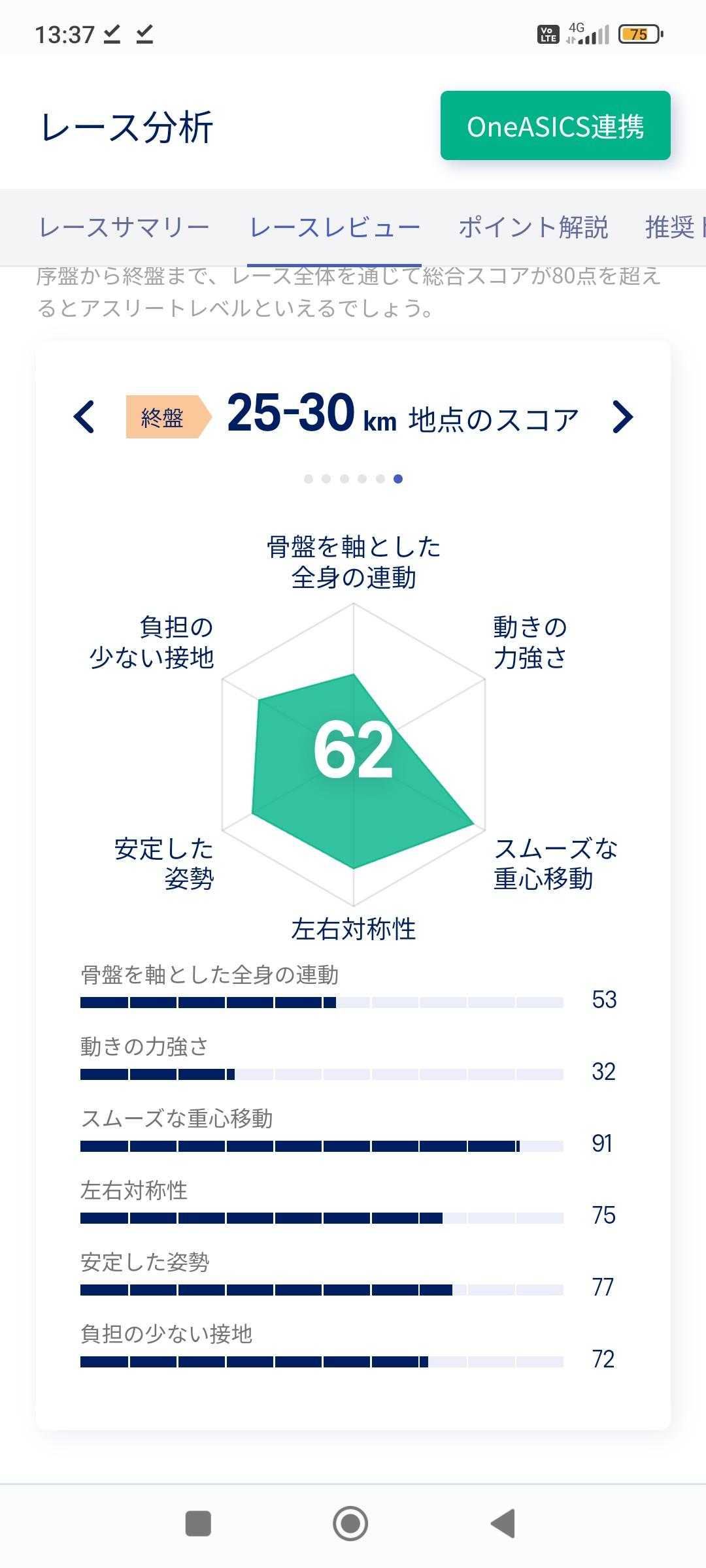The height and width of the screenshot is (1568, 706).
Task: Select the last active page indicator dot
Action: pos(398,479)
